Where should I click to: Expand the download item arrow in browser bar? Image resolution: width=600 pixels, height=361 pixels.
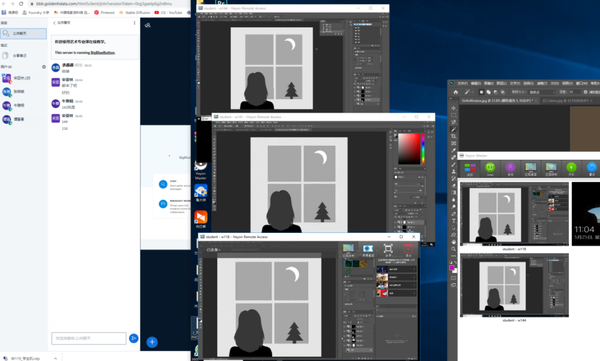pos(55,358)
